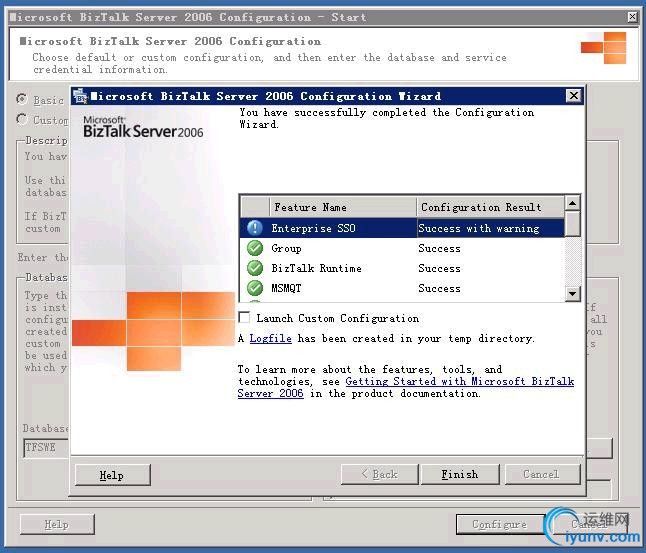Select the Basic radio button in background window

tap(22, 99)
